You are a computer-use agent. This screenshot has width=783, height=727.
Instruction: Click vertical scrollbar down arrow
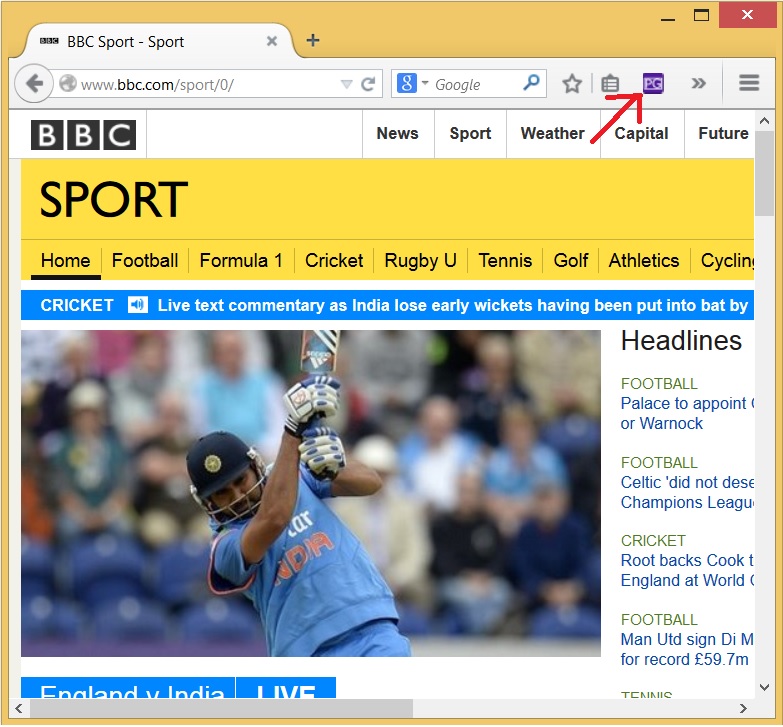764,688
